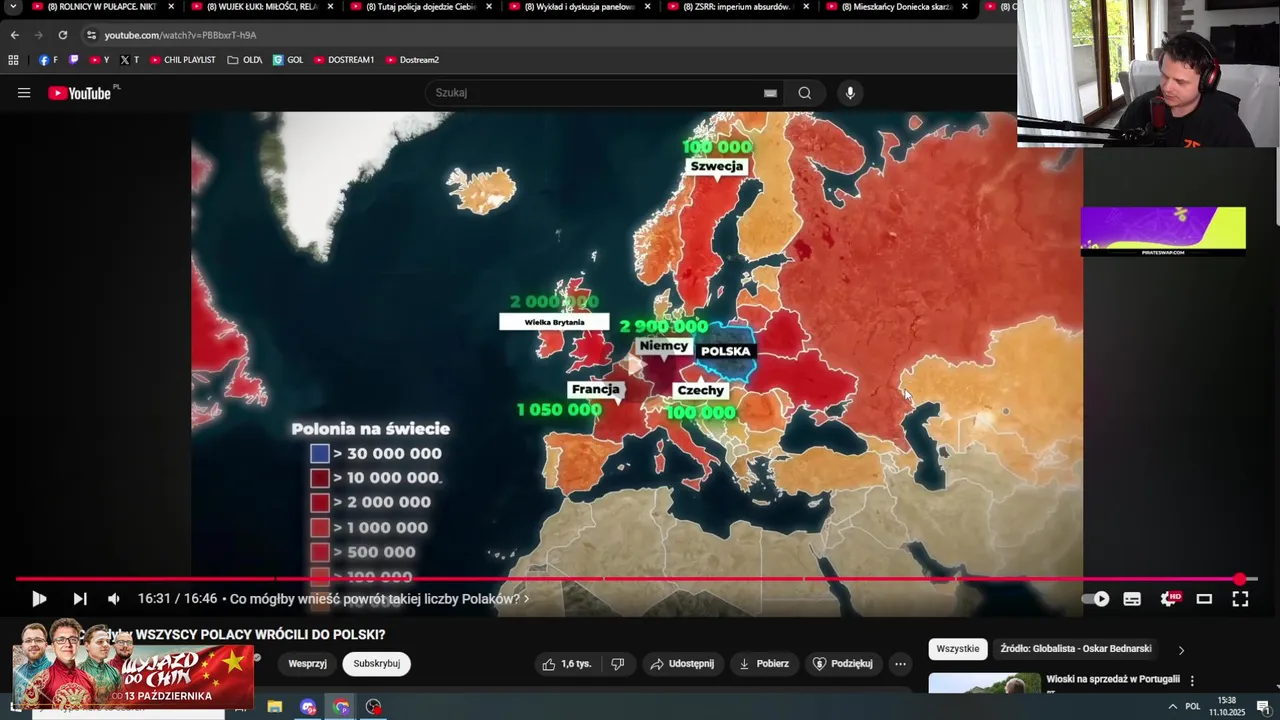
Task: Close the 'Wykład i dyskusja panelowa' tab
Action: [x=647, y=7]
